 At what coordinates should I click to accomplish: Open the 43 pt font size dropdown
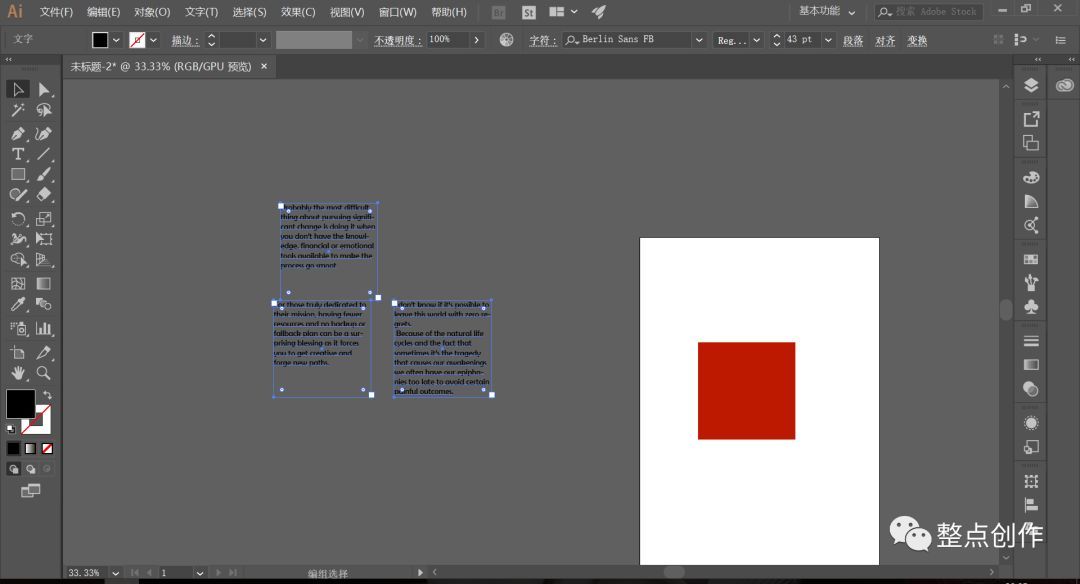828,40
